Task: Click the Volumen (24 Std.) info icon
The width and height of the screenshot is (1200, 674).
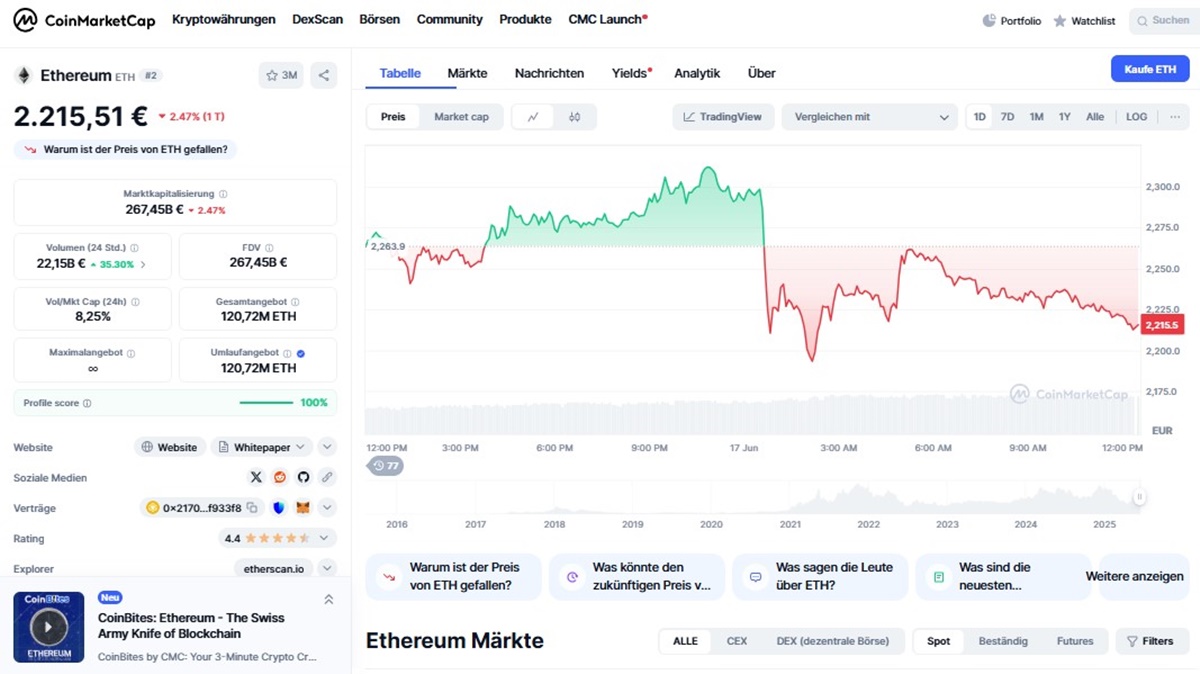Action: 134,248
